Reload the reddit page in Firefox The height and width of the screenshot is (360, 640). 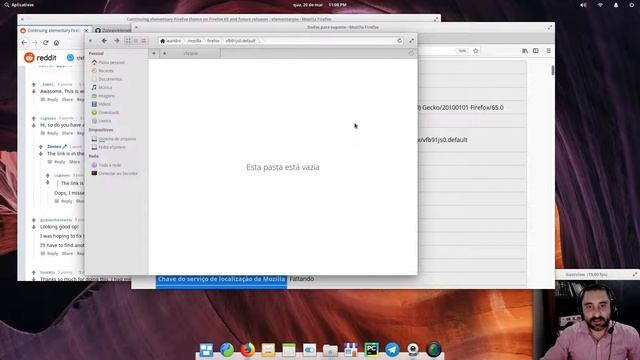46,42
